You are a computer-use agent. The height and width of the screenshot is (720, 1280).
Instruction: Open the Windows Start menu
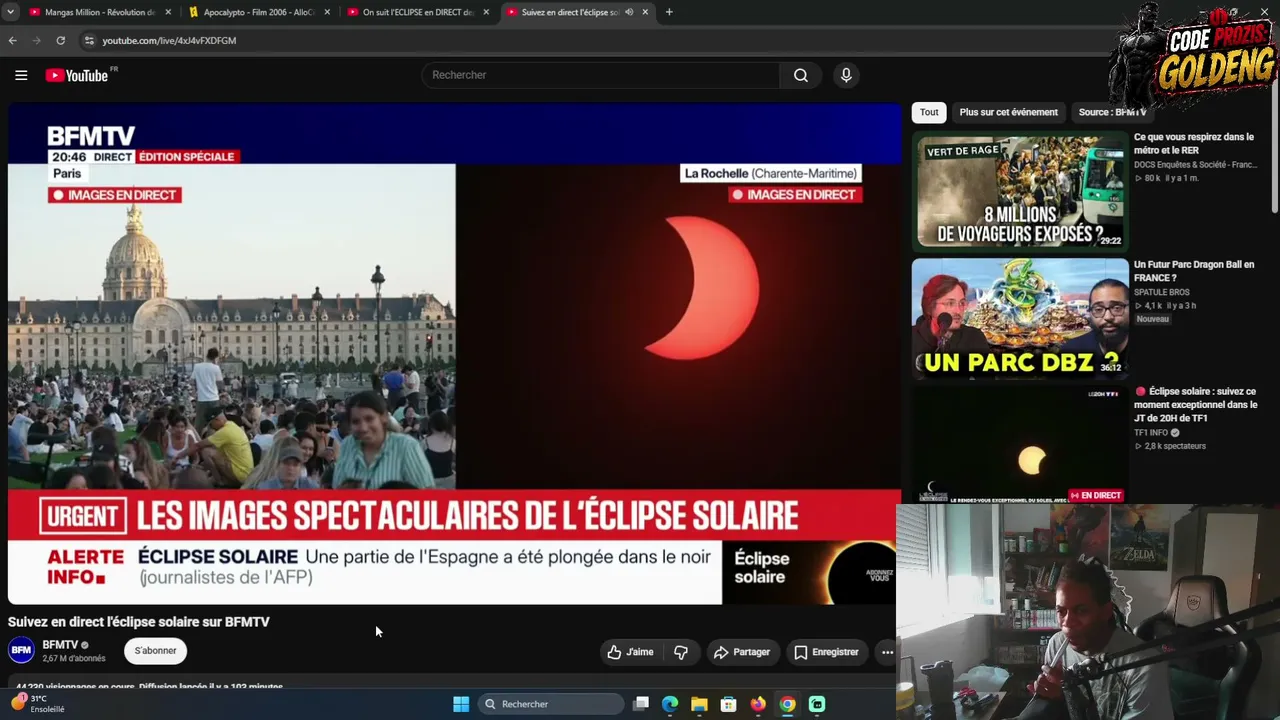(461, 704)
